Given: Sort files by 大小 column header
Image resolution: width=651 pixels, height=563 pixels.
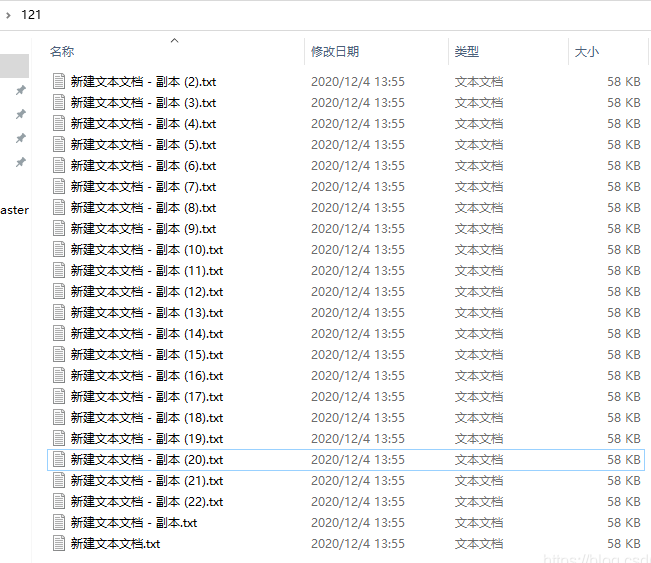Looking at the screenshot, I should (x=587, y=51).
